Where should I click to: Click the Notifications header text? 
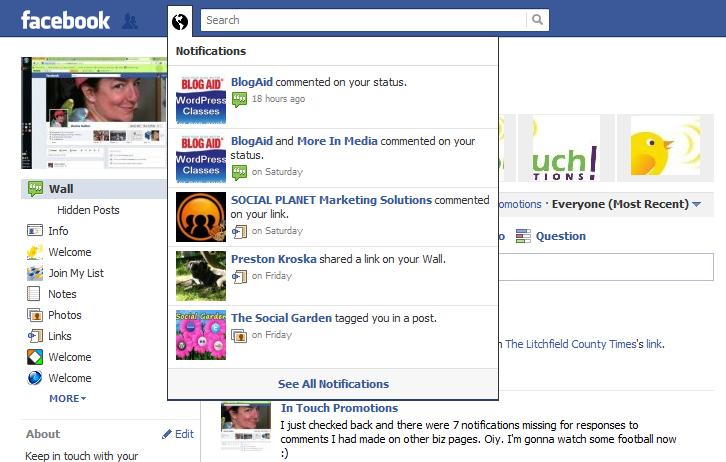[211, 51]
